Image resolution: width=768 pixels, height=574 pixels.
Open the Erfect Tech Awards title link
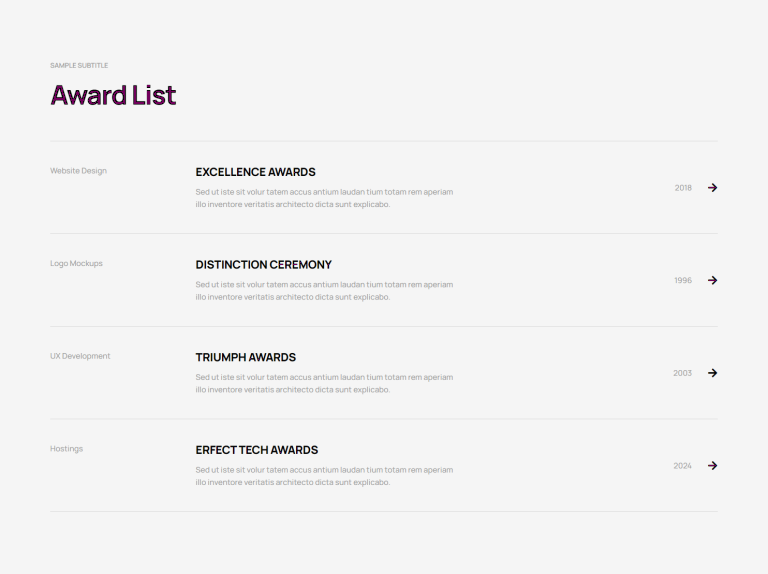[257, 450]
